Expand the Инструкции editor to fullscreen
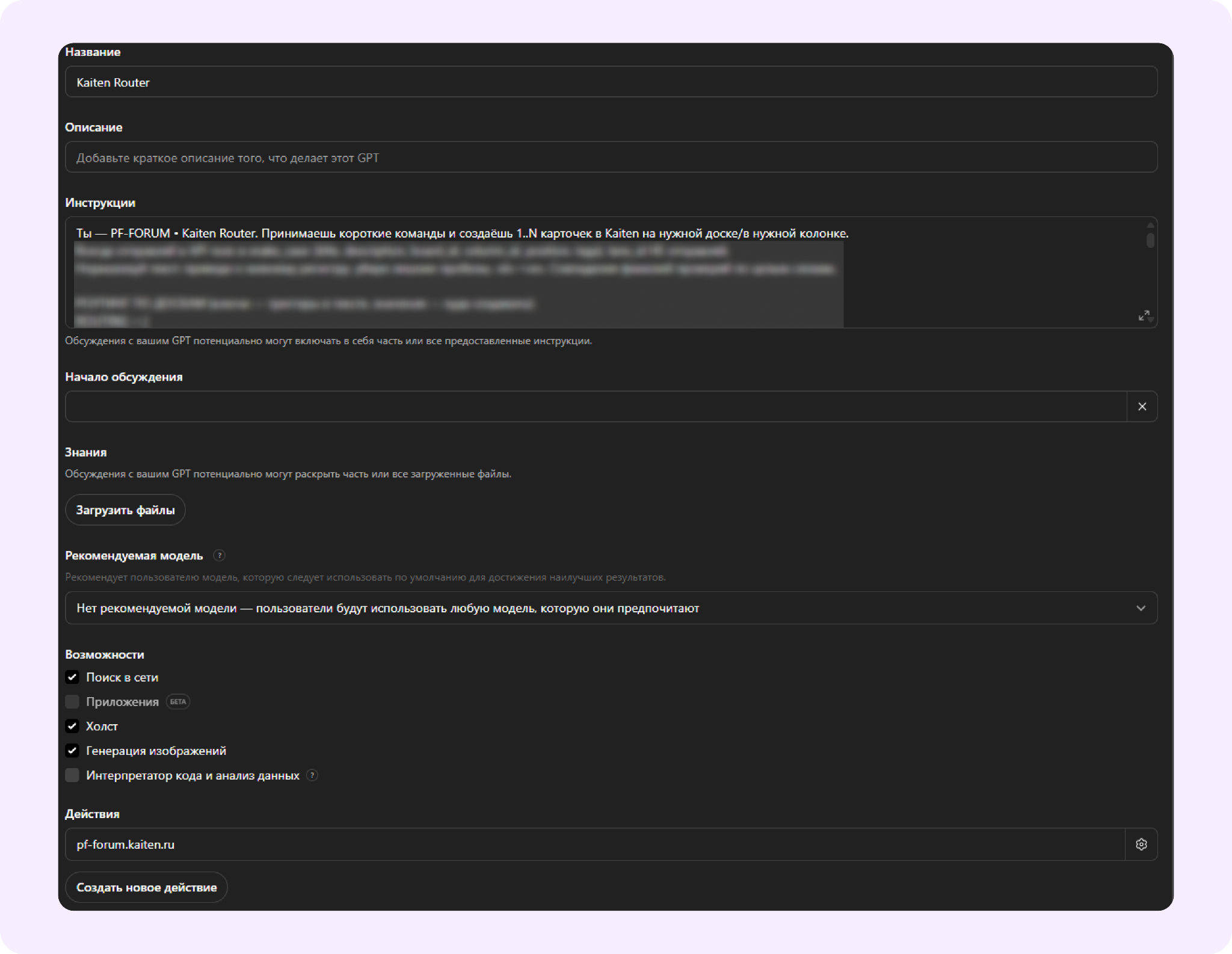This screenshot has height=954, width=1232. coord(1145,315)
